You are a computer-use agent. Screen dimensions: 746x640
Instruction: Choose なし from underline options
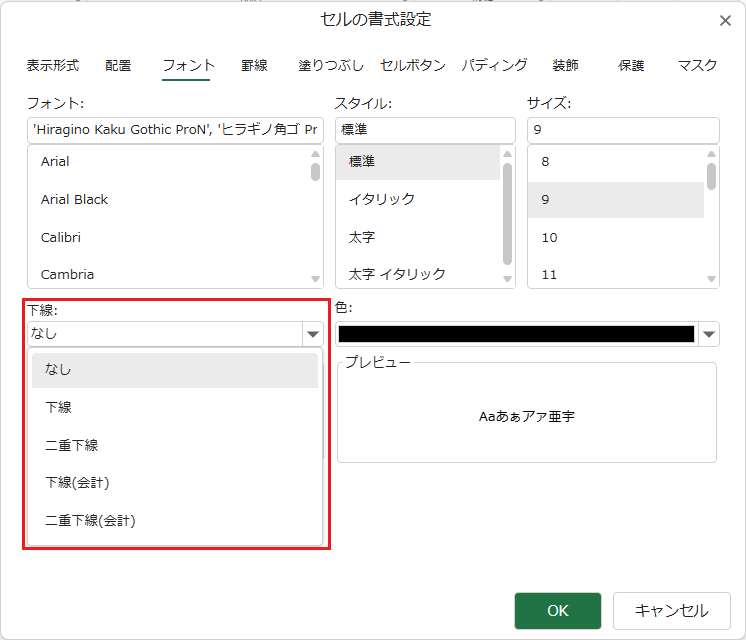(175, 370)
